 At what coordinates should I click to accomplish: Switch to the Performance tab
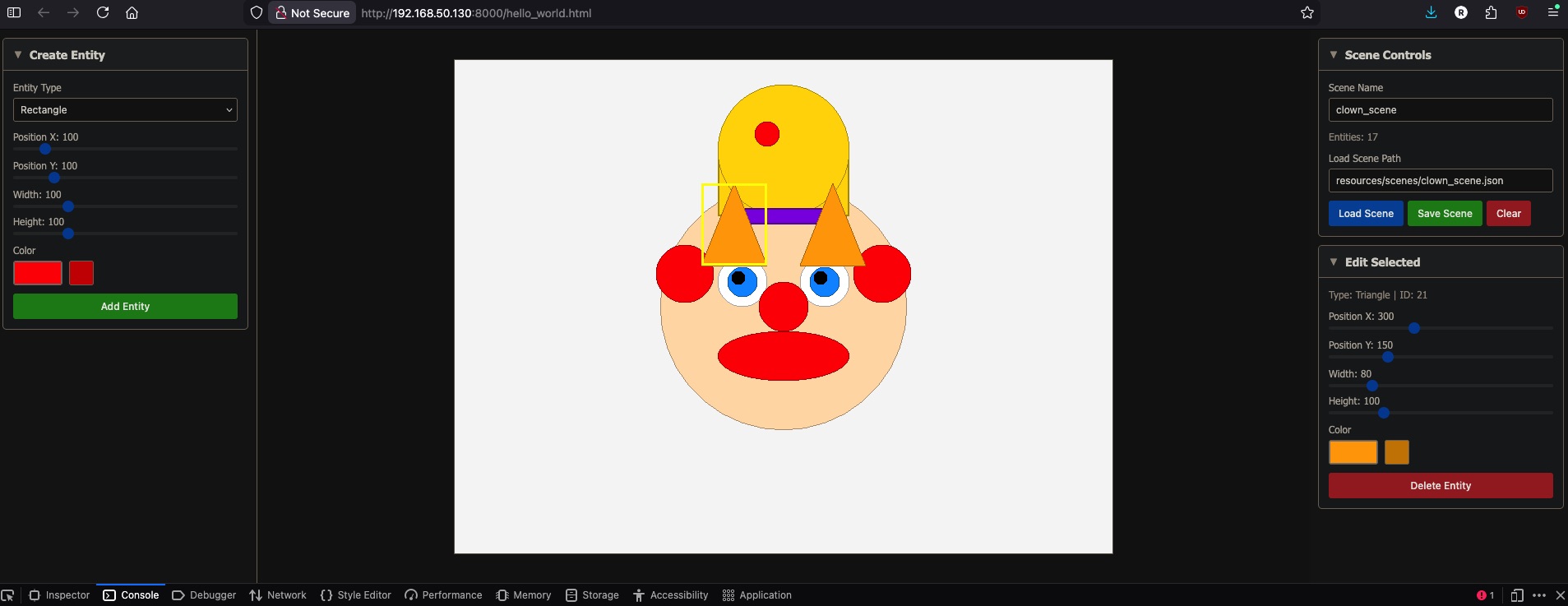[443, 595]
